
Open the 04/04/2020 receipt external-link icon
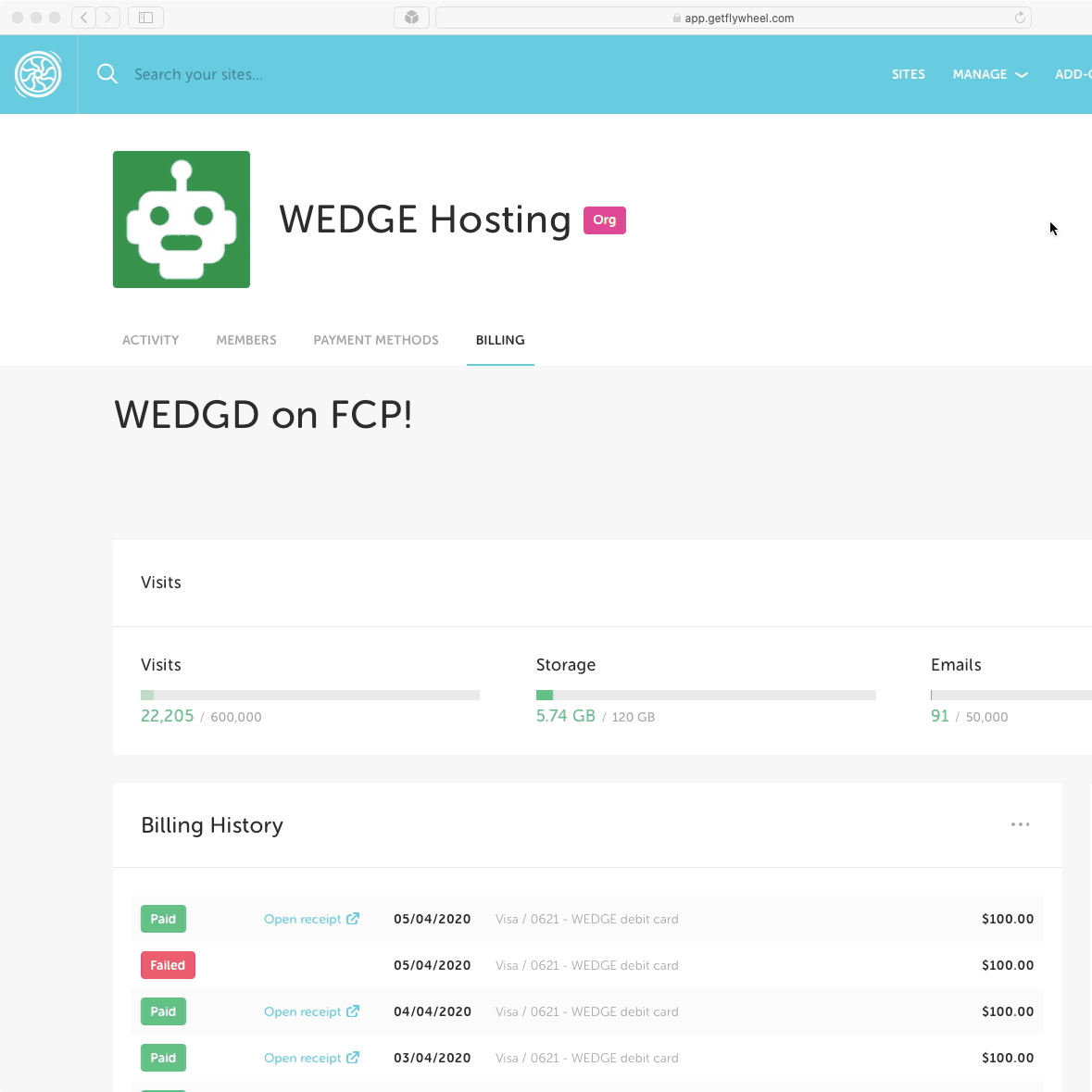point(353,1011)
